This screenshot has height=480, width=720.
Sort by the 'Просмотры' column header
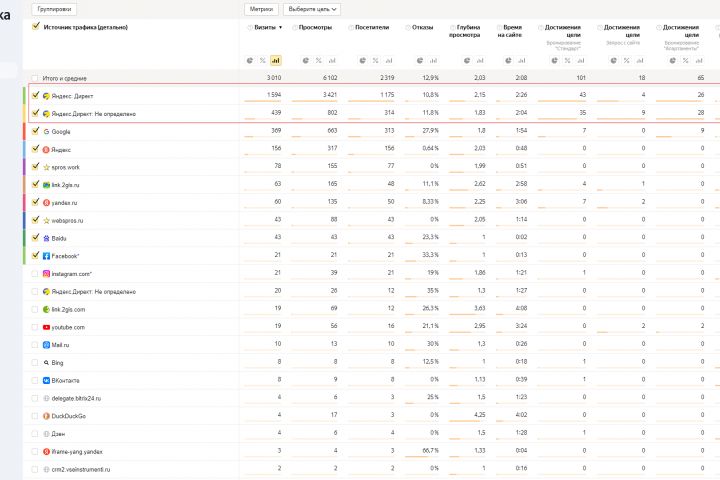point(315,27)
